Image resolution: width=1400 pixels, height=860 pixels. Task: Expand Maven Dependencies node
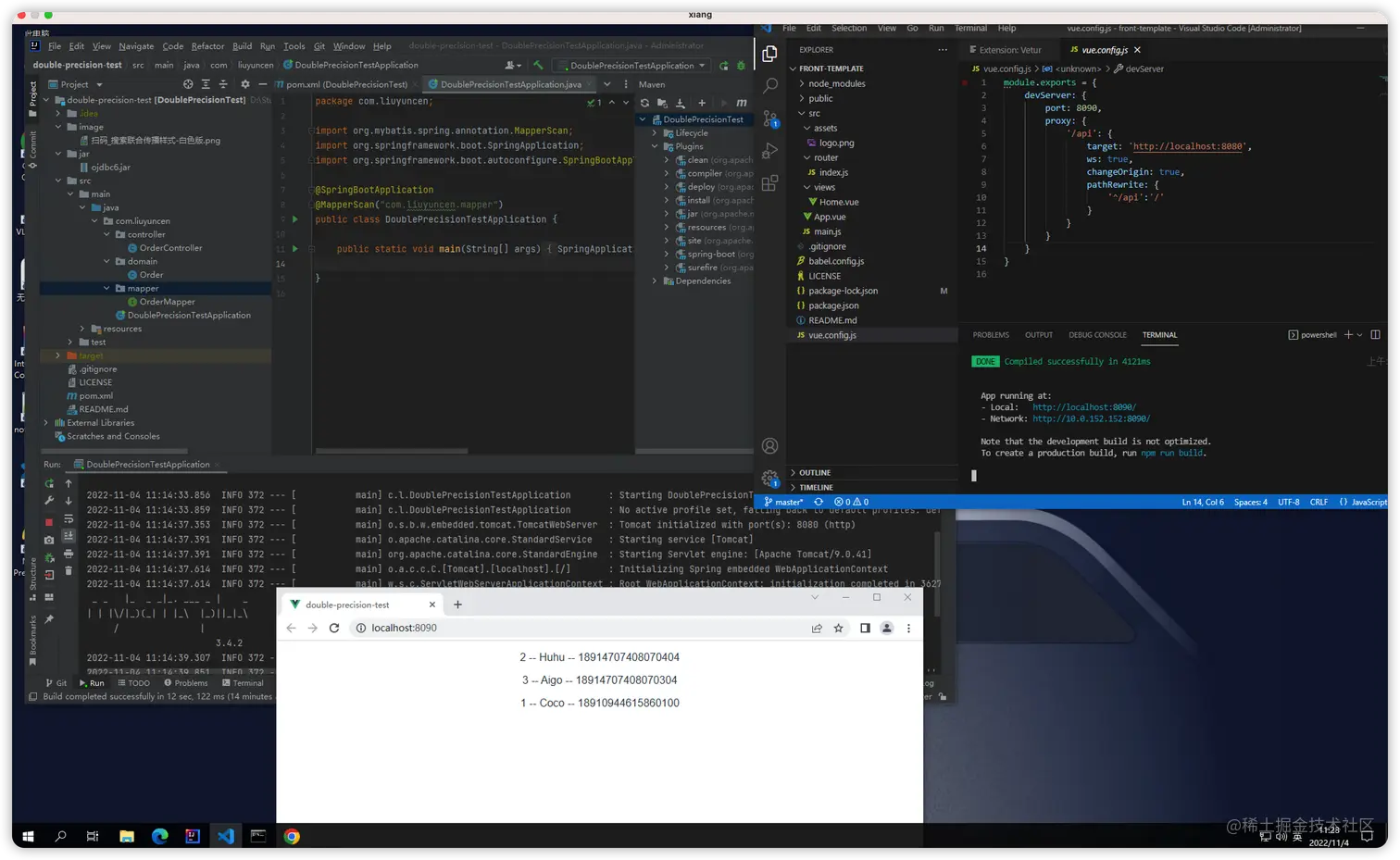[655, 281]
